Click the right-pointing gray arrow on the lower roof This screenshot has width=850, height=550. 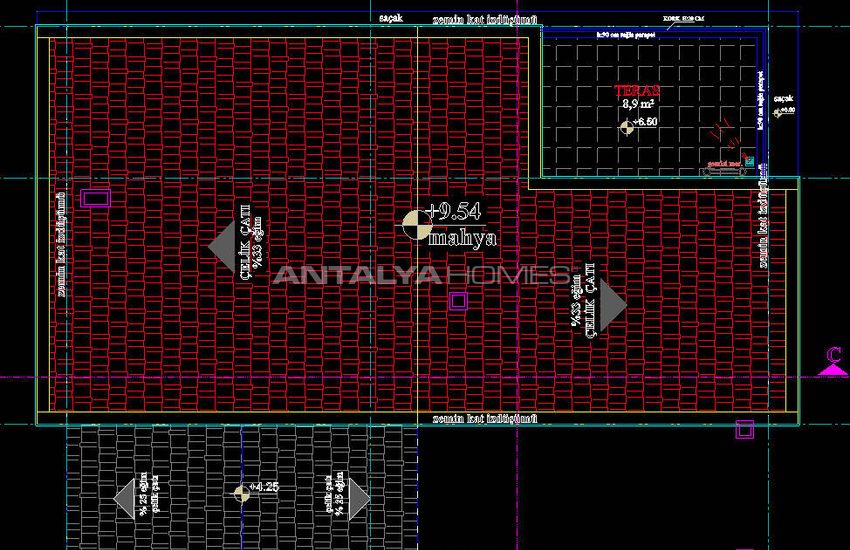(360, 499)
